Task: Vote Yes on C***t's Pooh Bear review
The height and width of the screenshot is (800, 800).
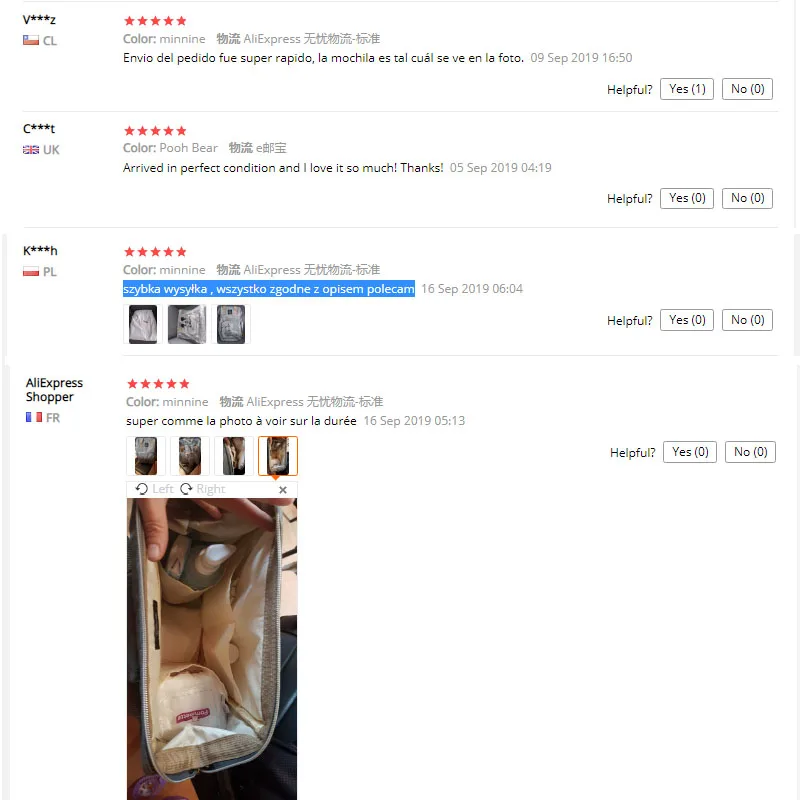Action: pos(687,198)
